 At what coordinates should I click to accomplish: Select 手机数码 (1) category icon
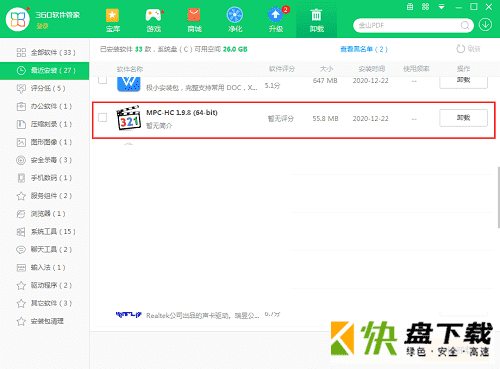pyautogui.click(x=21, y=178)
